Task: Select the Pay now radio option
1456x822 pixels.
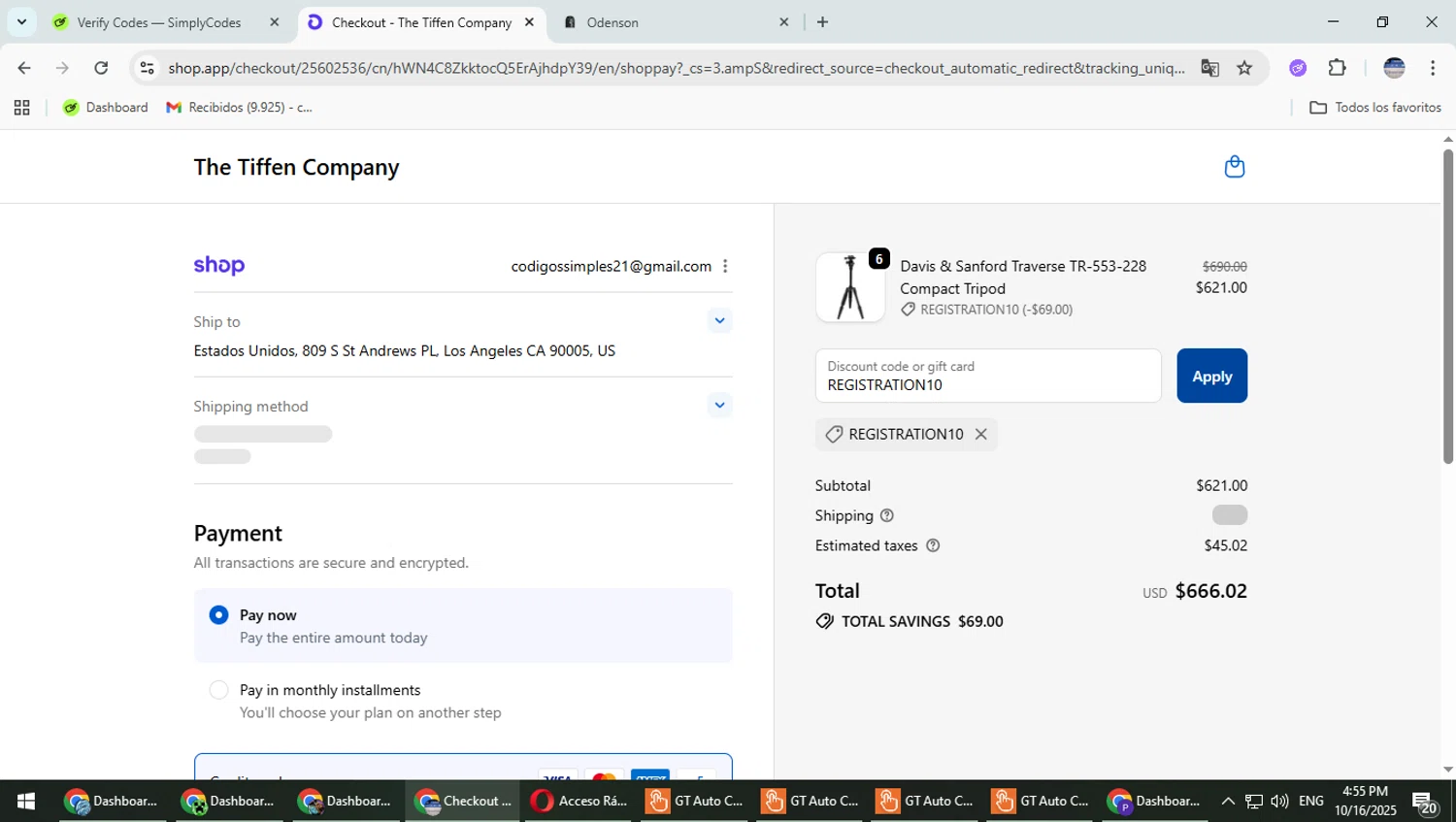Action: [x=218, y=615]
